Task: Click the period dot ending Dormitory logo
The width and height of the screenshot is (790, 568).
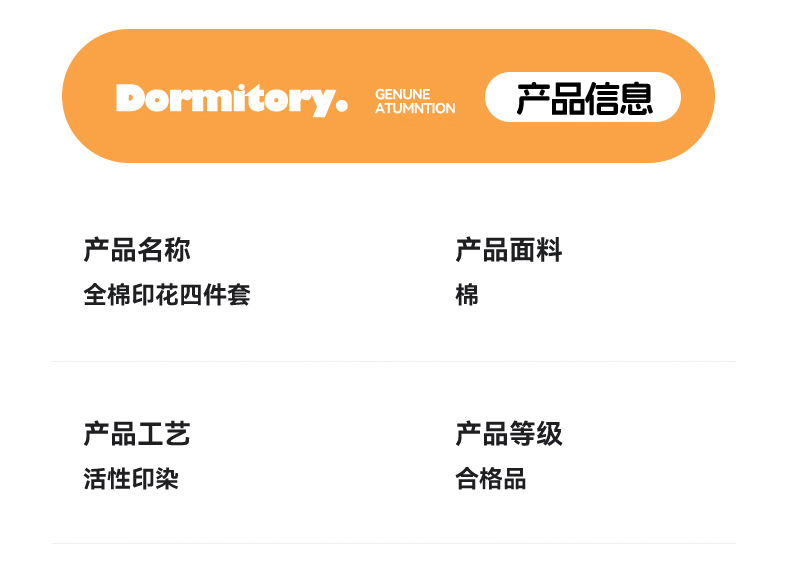Action: tap(342, 106)
